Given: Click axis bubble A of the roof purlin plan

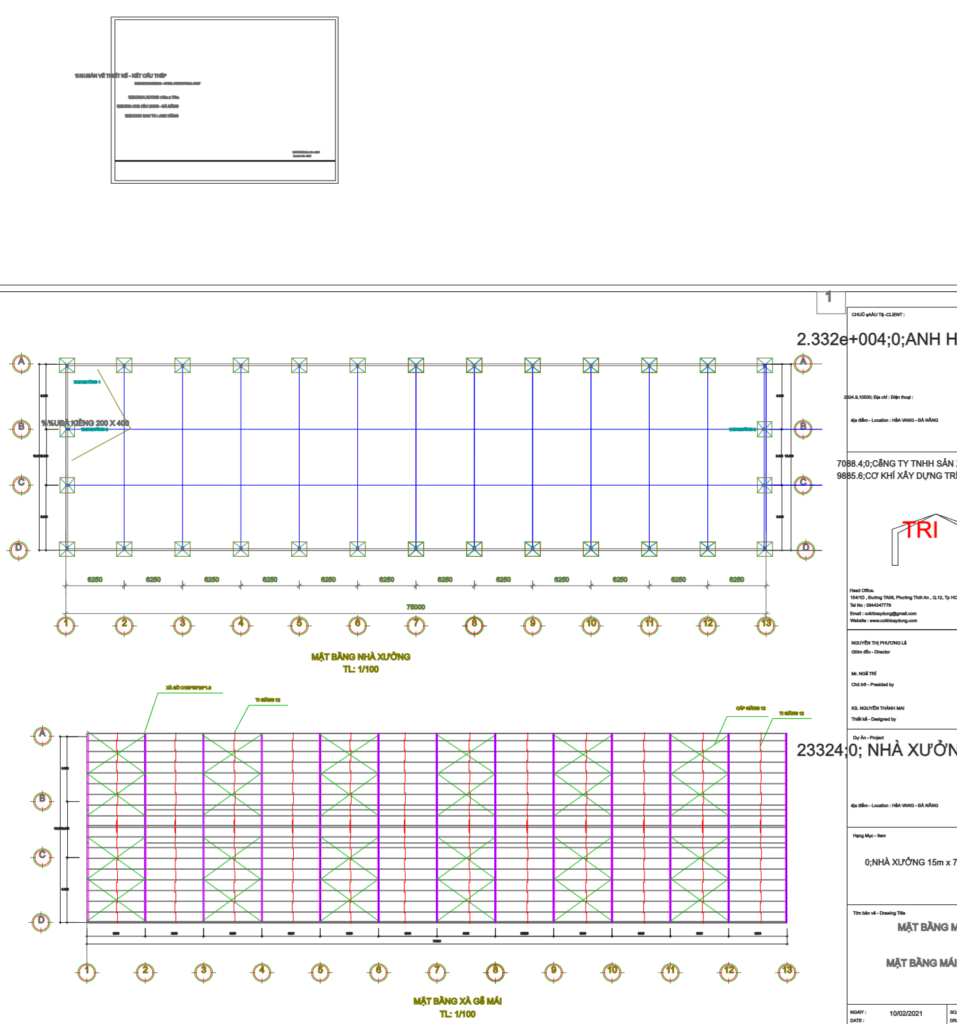Looking at the screenshot, I should coord(42,736).
